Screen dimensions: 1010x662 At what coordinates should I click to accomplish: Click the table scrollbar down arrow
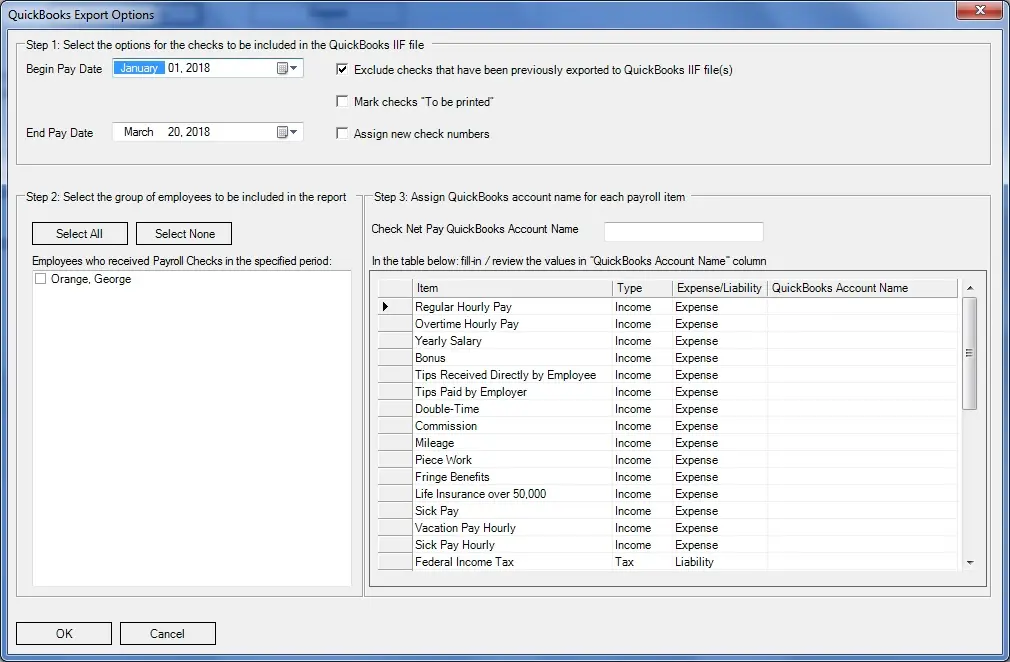tap(969, 563)
